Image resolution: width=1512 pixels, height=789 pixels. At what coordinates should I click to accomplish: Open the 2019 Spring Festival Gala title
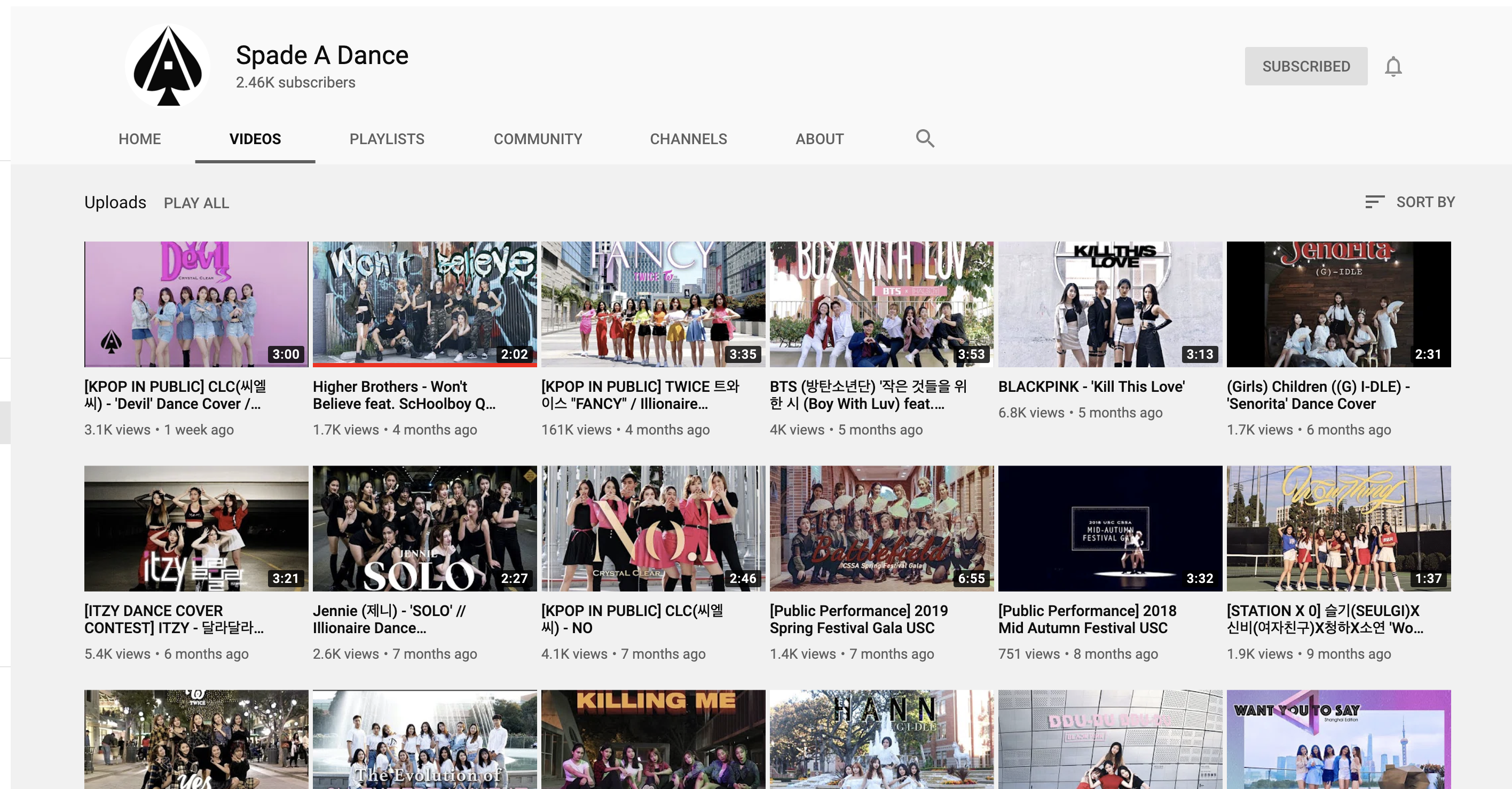(858, 619)
